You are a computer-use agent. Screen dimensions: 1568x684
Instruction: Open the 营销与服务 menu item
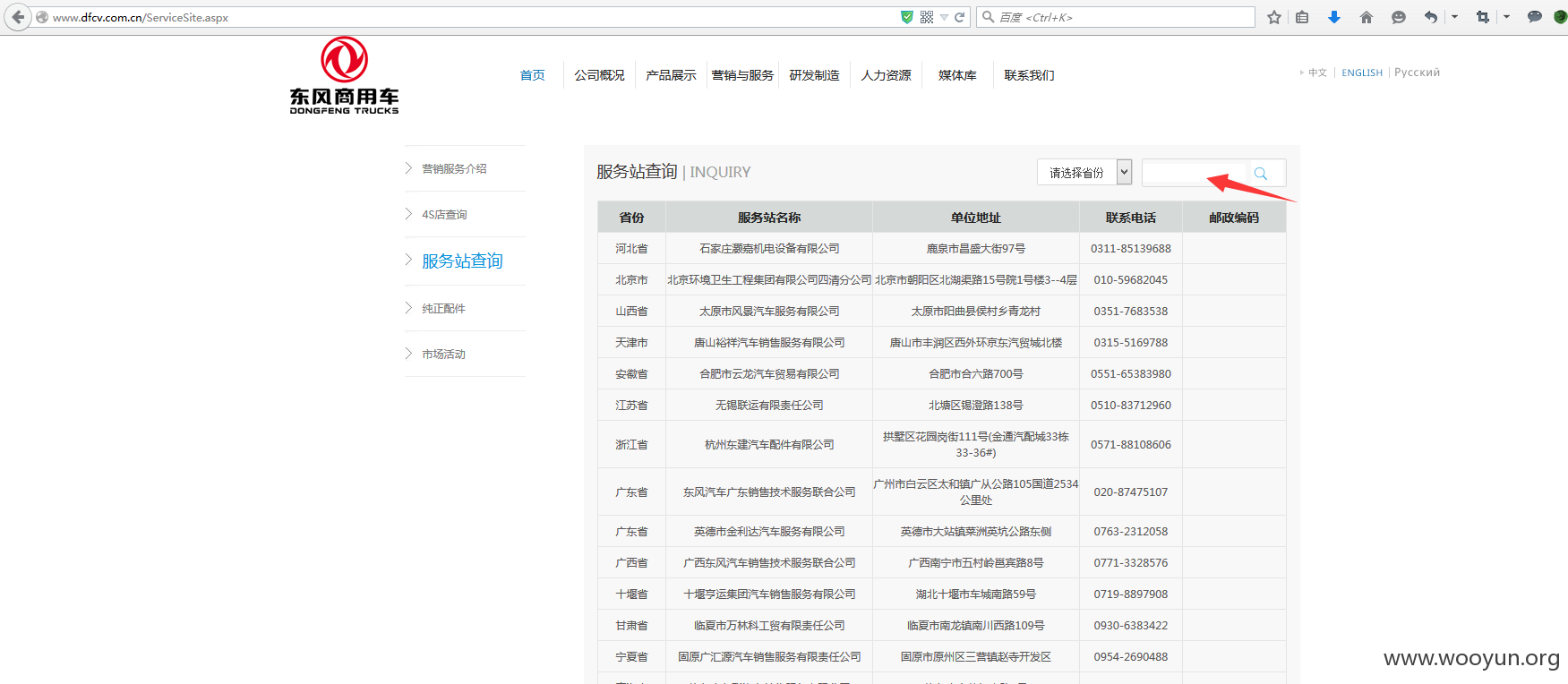click(742, 75)
